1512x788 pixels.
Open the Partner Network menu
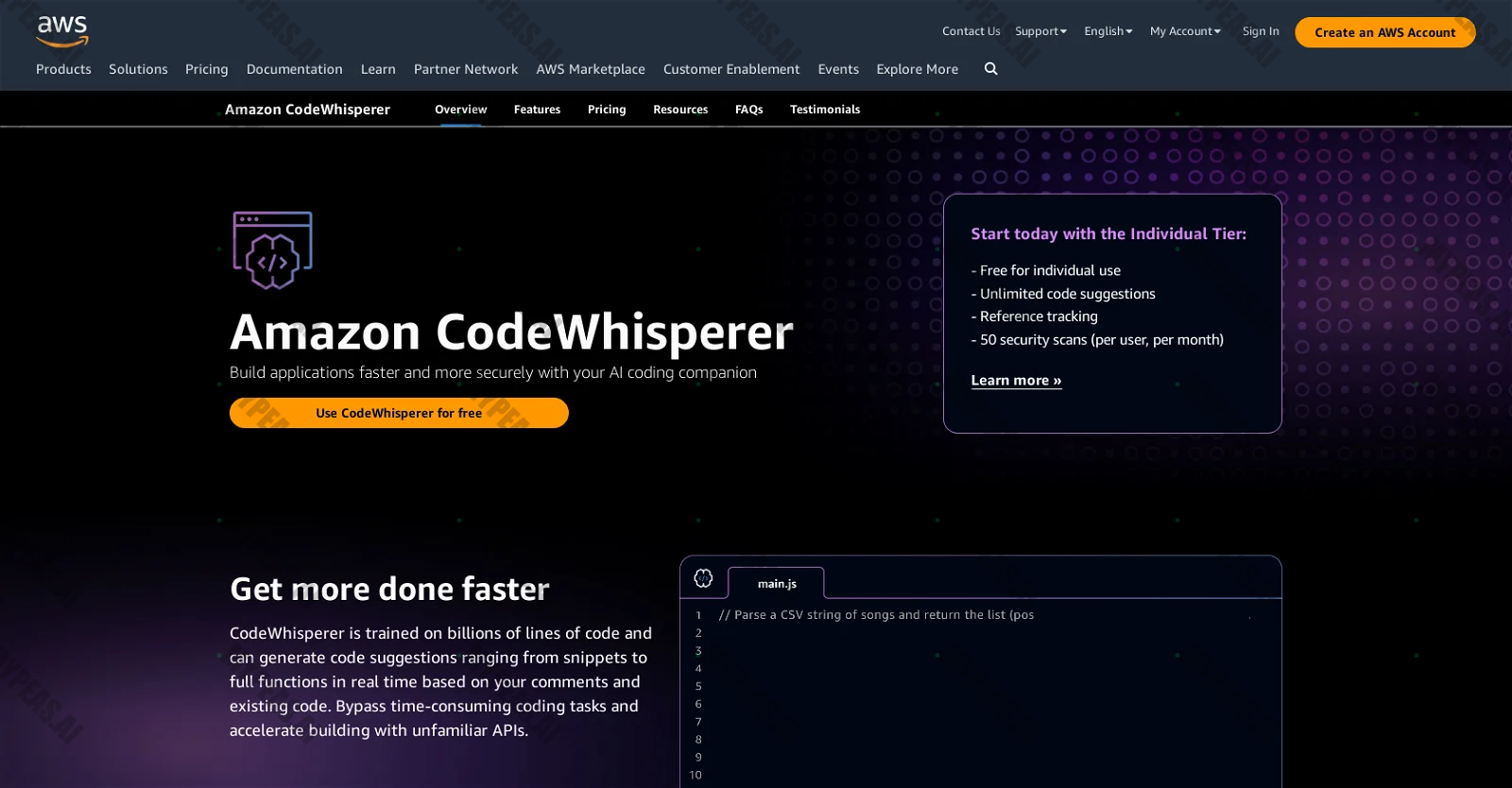466,69
